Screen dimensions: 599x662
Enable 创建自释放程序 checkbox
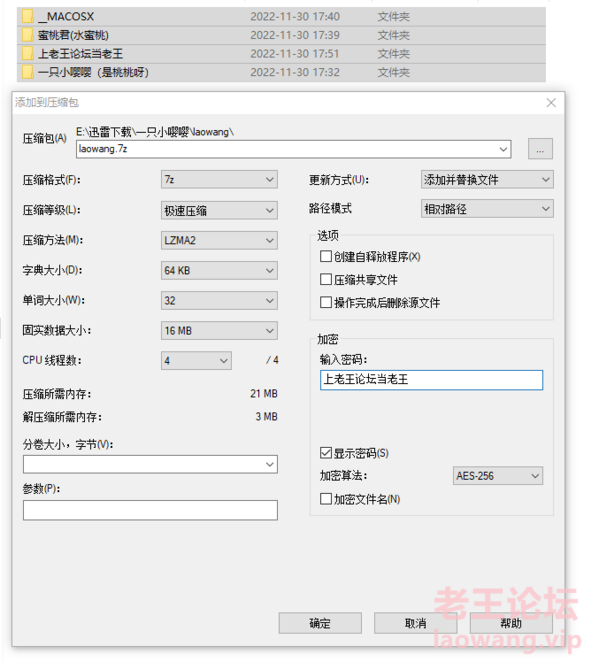325,256
